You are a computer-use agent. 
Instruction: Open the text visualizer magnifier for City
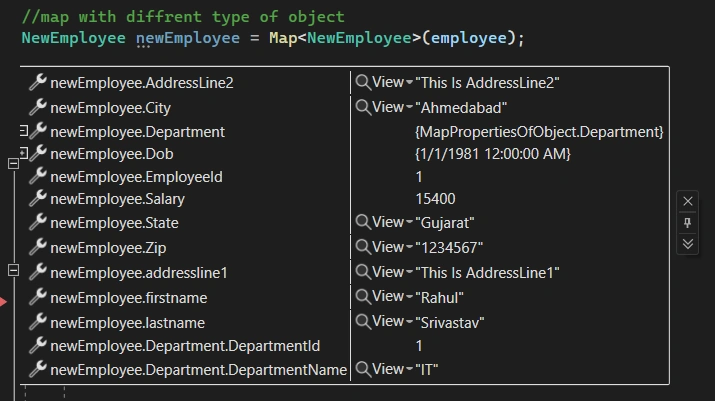point(363,108)
